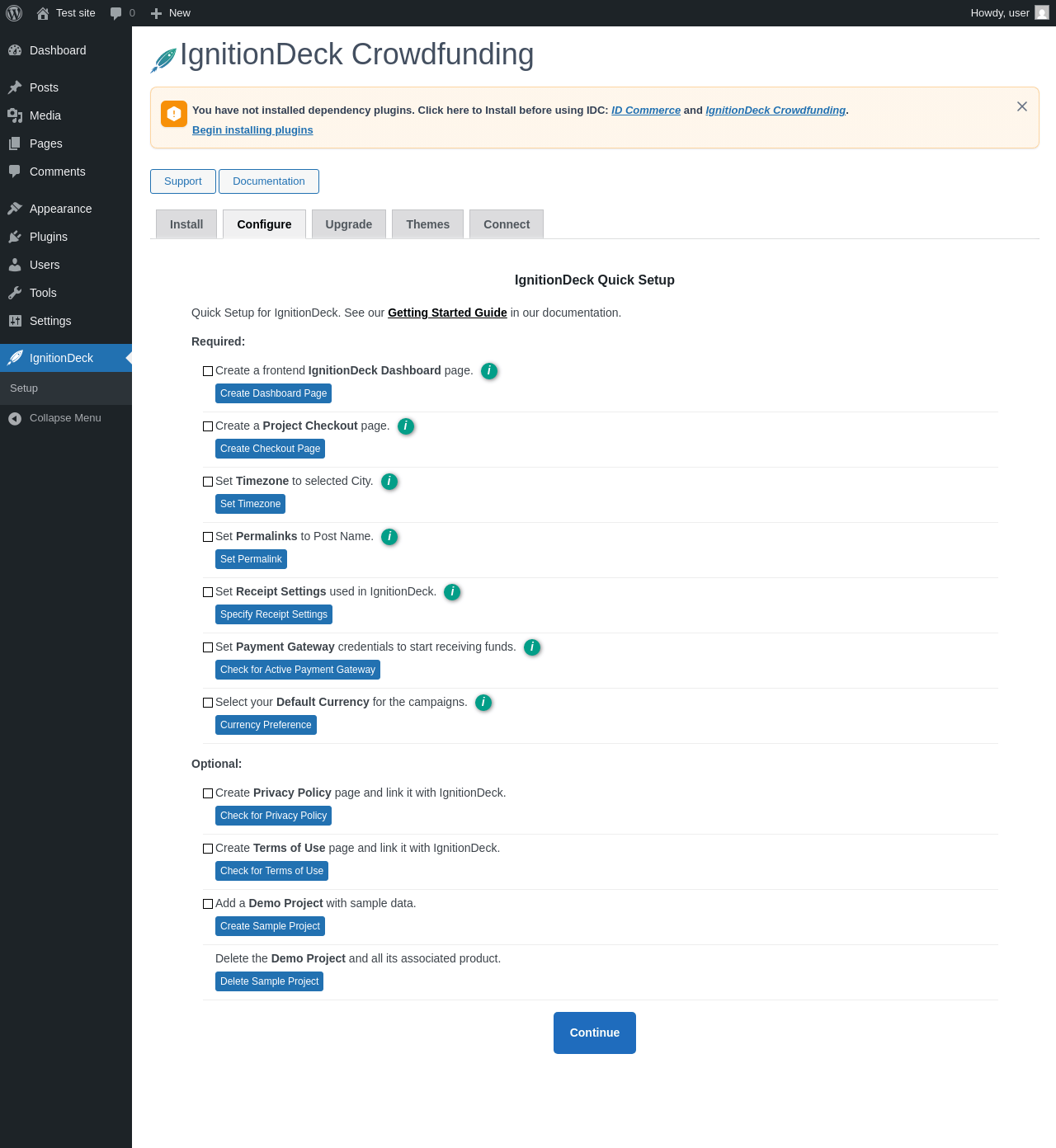This screenshot has width=1056, height=1148.
Task: Check the Project Checkout page checkbox
Action: point(208,426)
